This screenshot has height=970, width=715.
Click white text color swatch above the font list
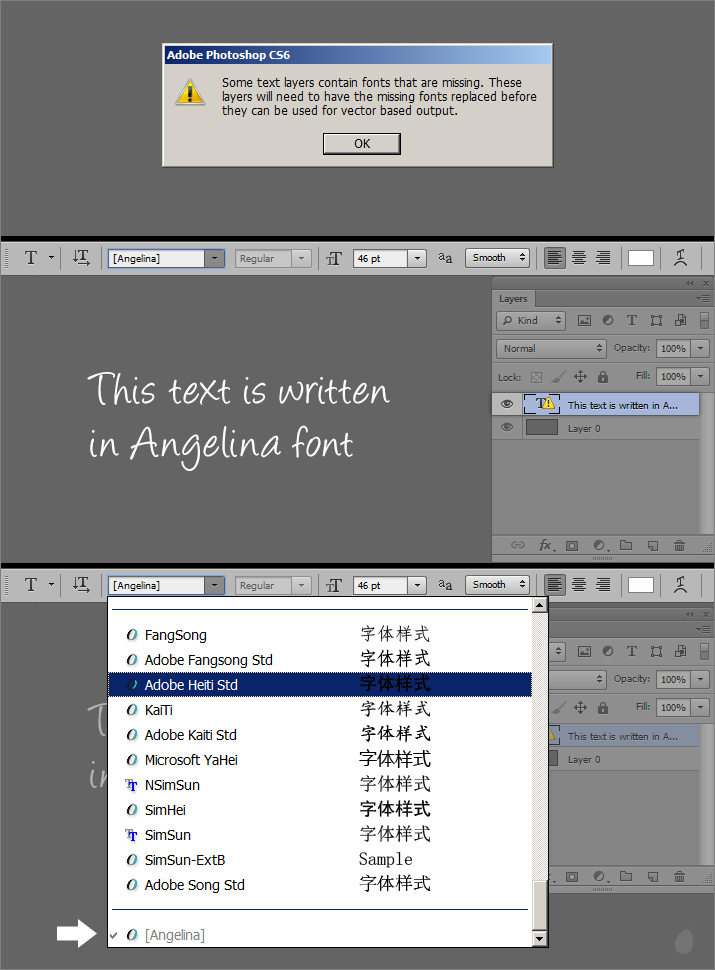[x=640, y=585]
